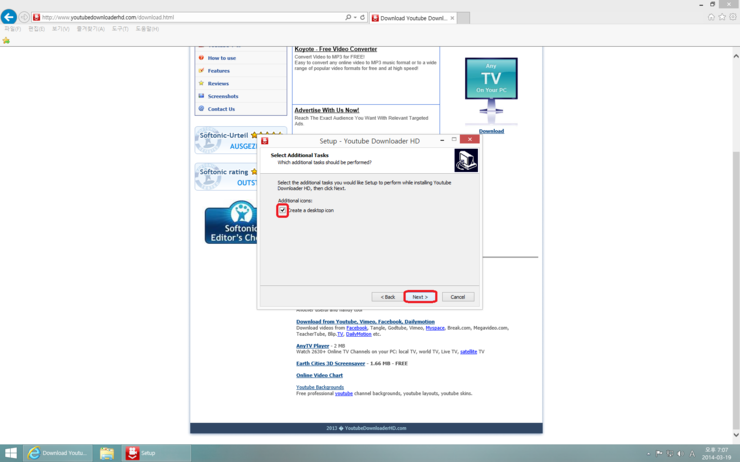Open the Favorites star icon at top right
The height and width of the screenshot is (462, 740).
pyautogui.click(x=722, y=17)
